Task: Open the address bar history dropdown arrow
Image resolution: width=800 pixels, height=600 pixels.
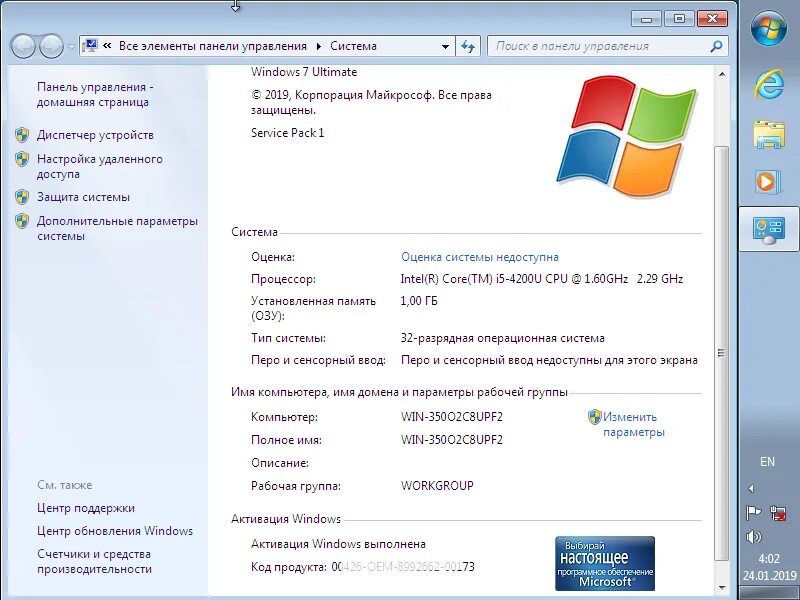Action: pos(445,46)
